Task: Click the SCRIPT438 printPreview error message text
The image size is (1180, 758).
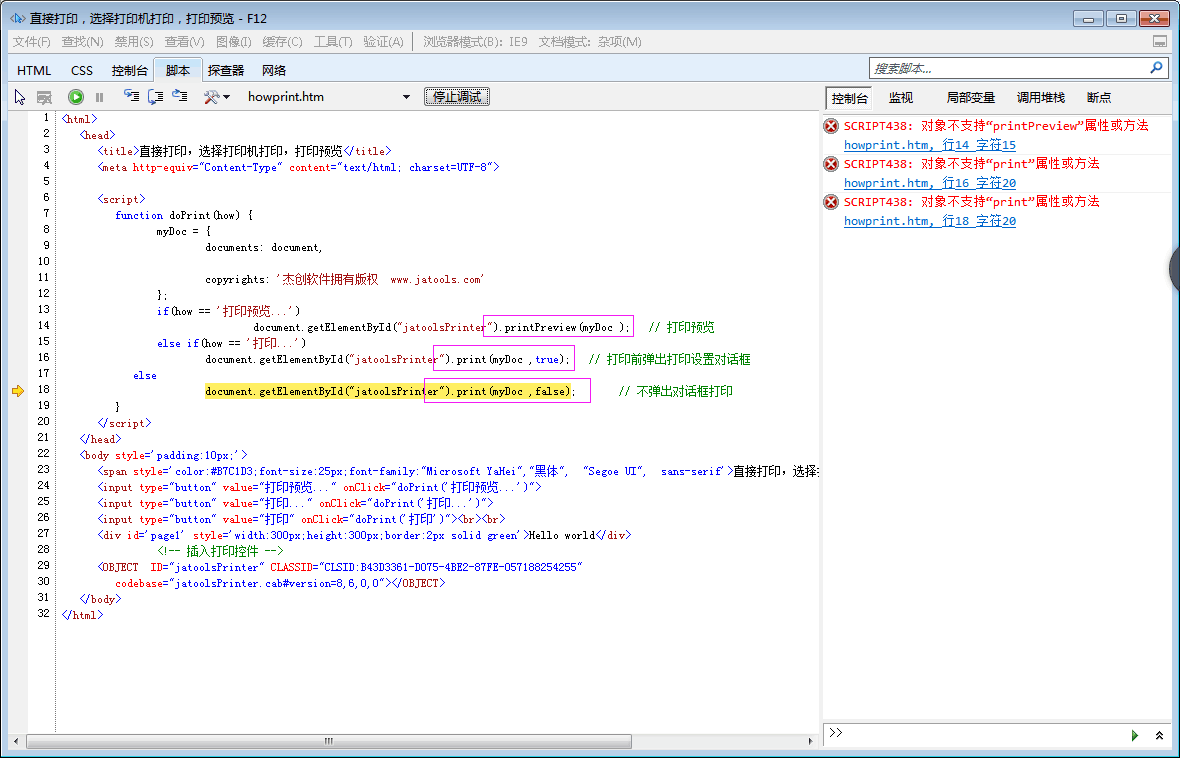Action: point(996,126)
